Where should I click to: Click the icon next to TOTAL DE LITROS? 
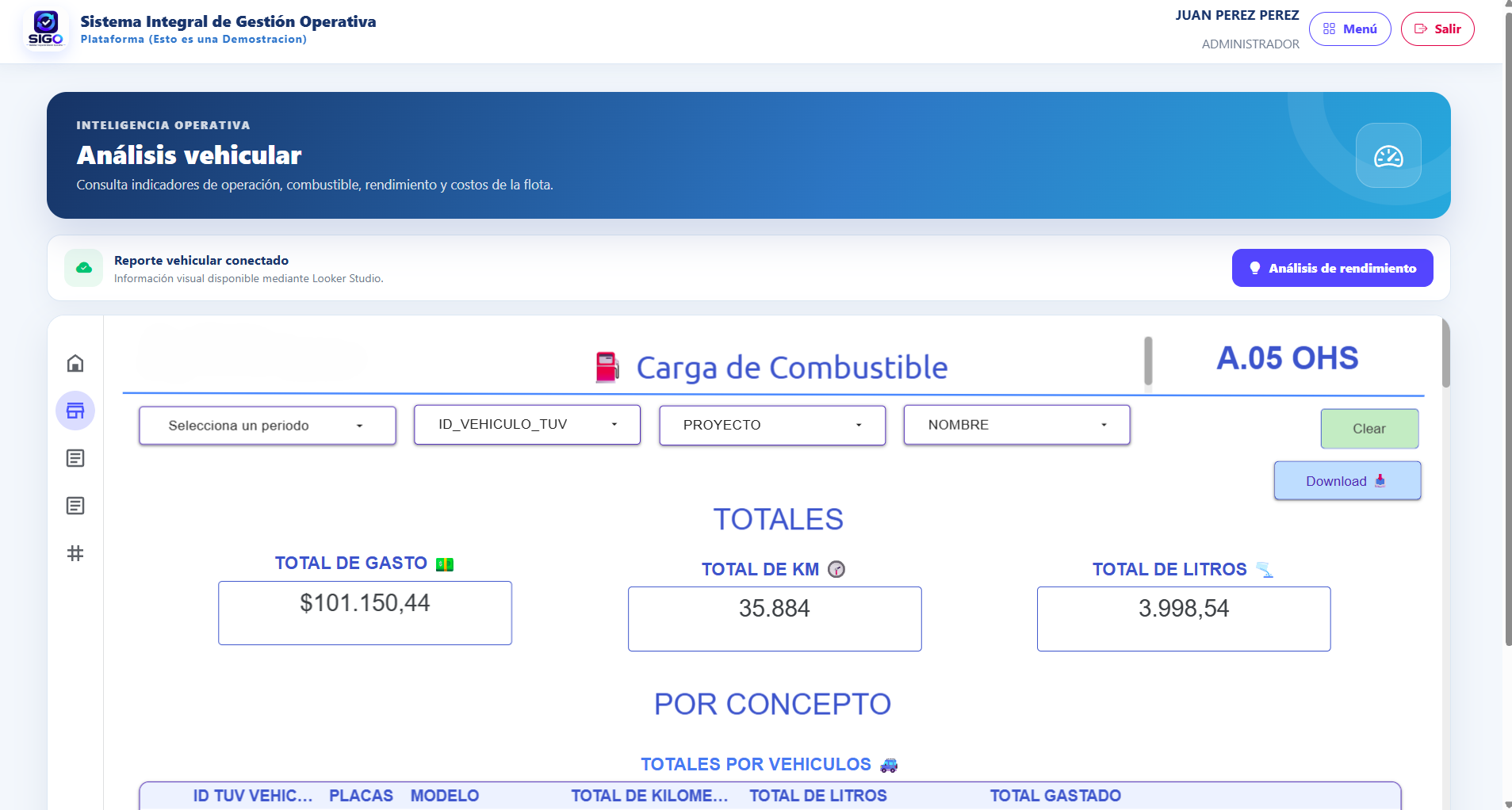coord(1265,570)
